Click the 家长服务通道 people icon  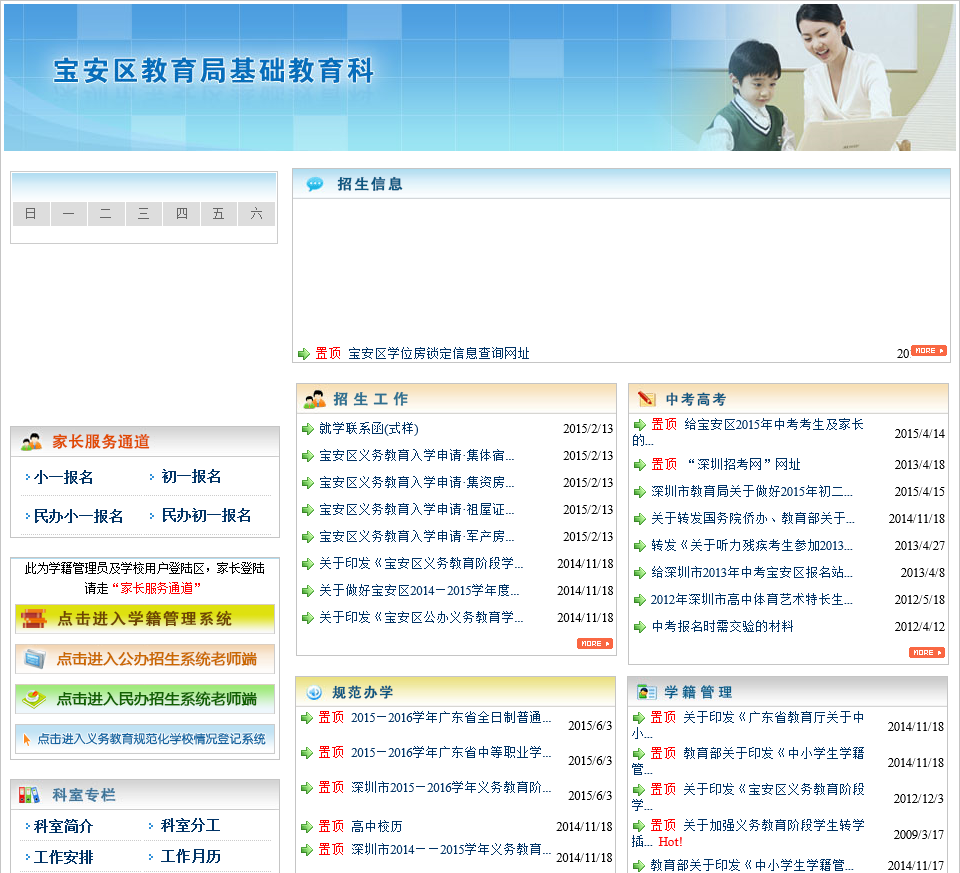coord(31,441)
